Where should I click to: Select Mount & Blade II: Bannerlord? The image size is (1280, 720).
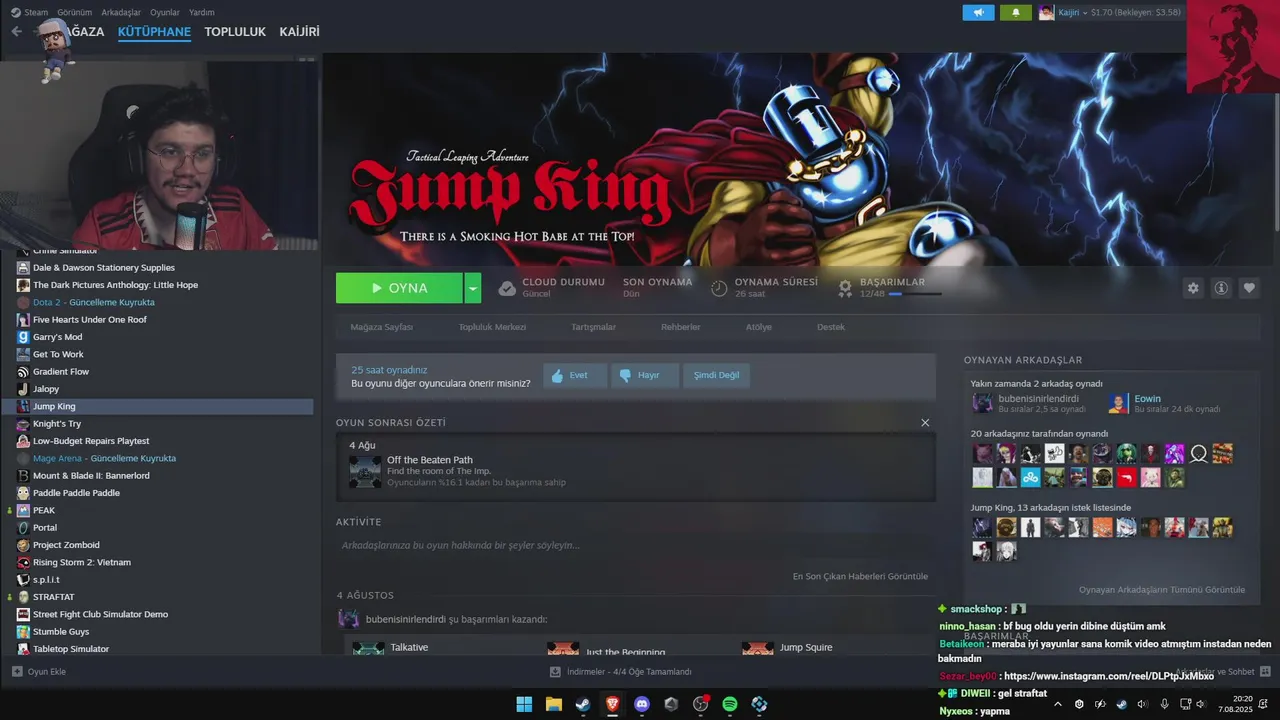pos(91,476)
